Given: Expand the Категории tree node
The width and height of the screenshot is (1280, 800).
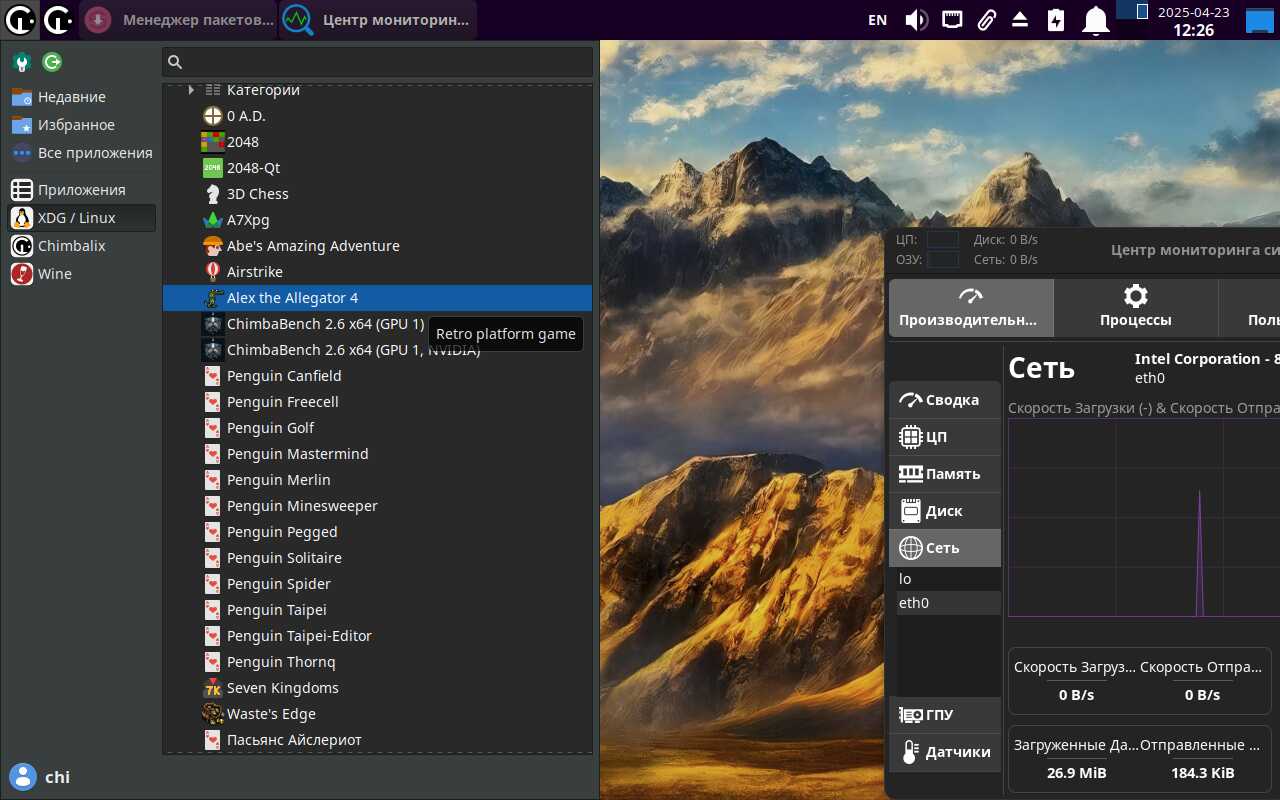Looking at the screenshot, I should tap(191, 90).
